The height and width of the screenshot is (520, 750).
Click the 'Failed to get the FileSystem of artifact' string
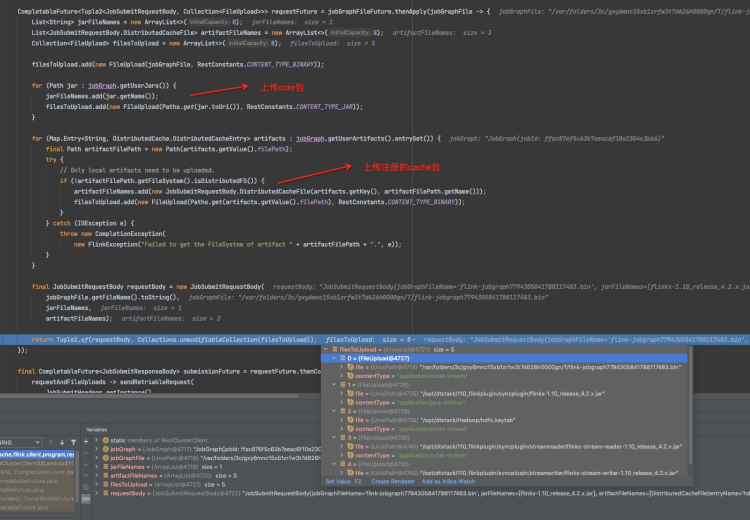point(217,244)
